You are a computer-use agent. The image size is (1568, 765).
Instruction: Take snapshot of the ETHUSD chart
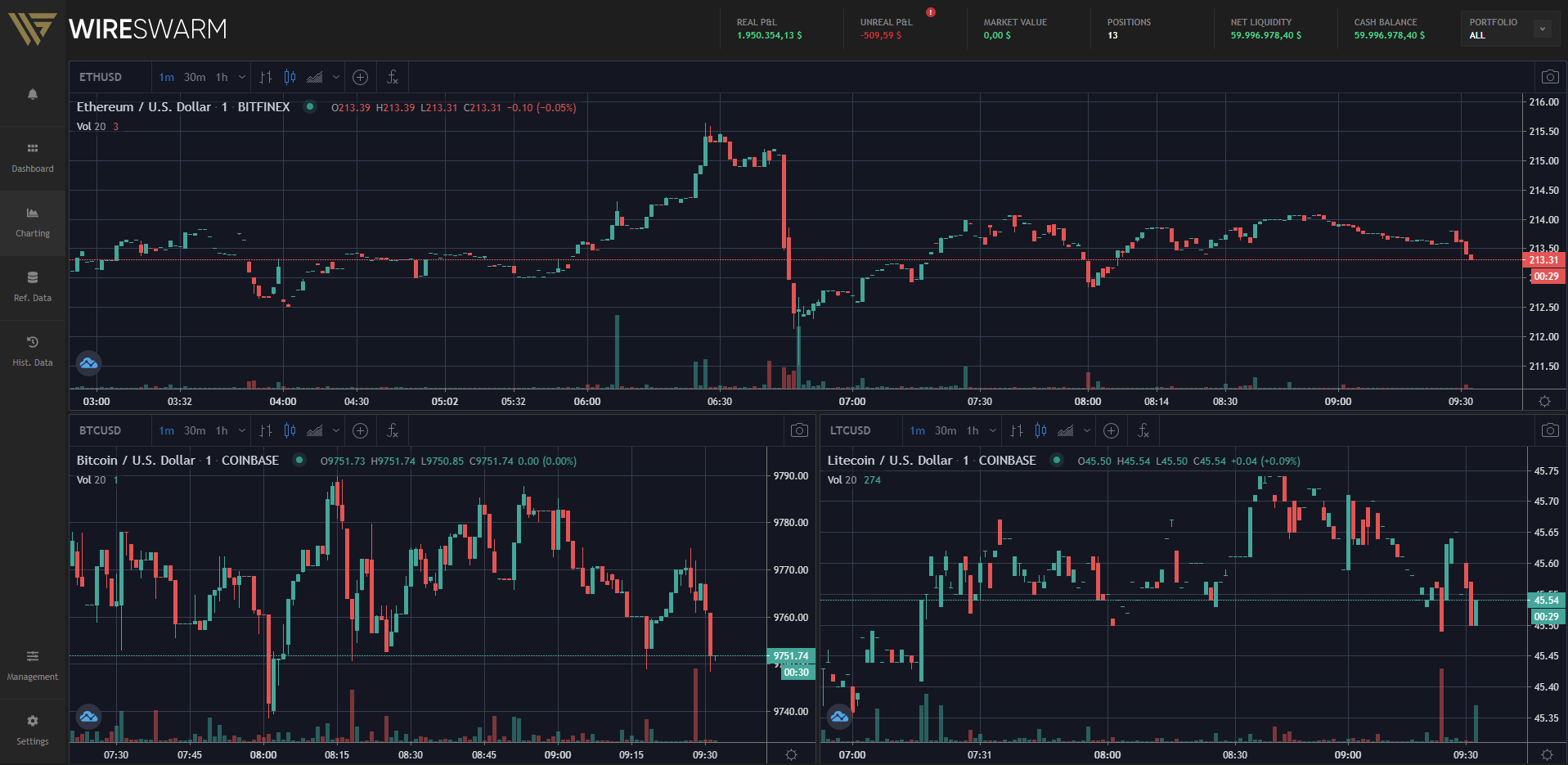[1549, 77]
